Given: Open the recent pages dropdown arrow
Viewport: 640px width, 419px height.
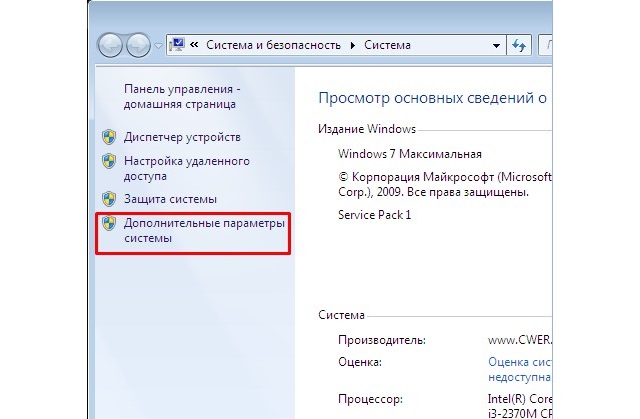Looking at the screenshot, I should pos(158,46).
